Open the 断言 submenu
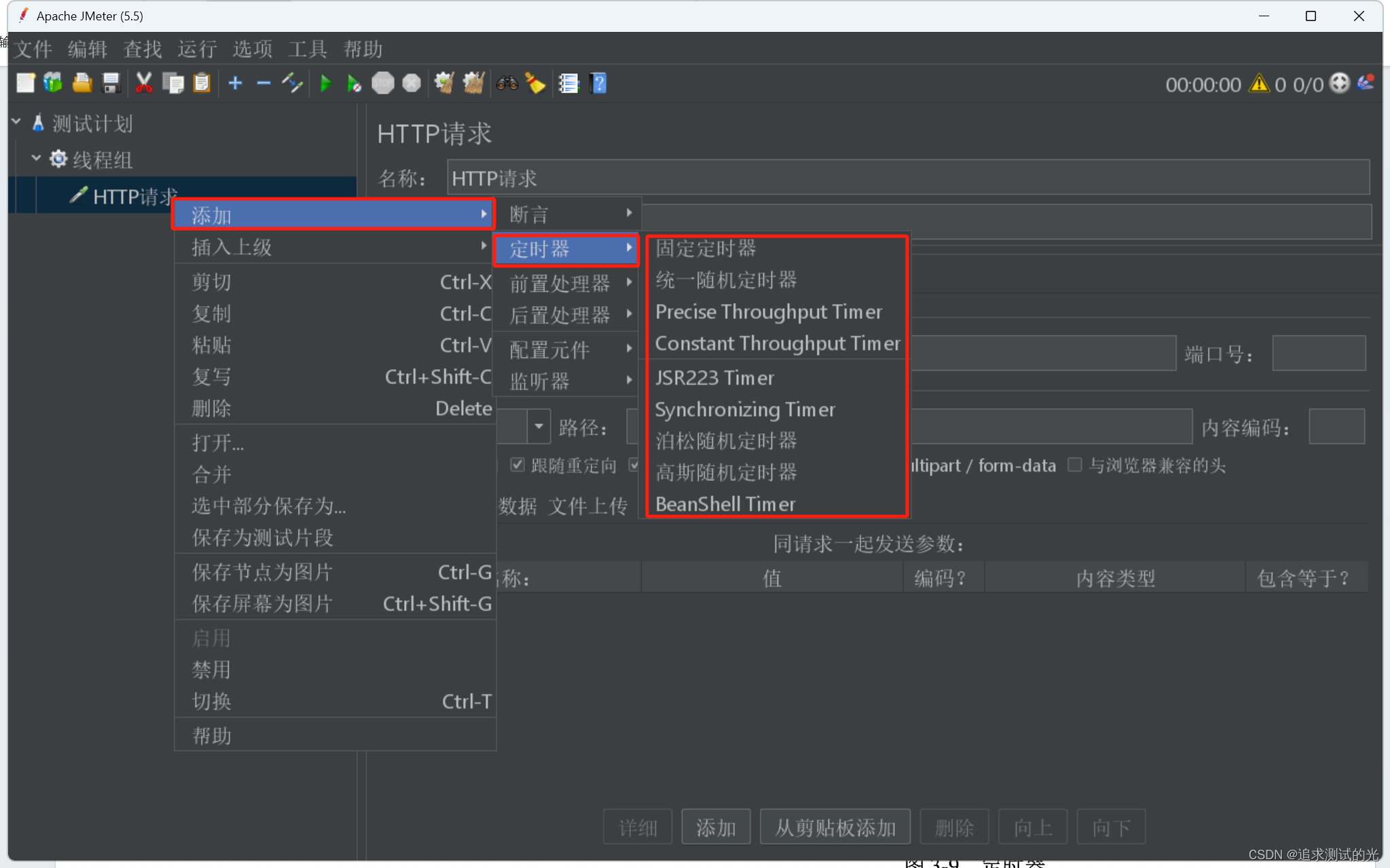This screenshot has width=1390, height=868. point(566,214)
